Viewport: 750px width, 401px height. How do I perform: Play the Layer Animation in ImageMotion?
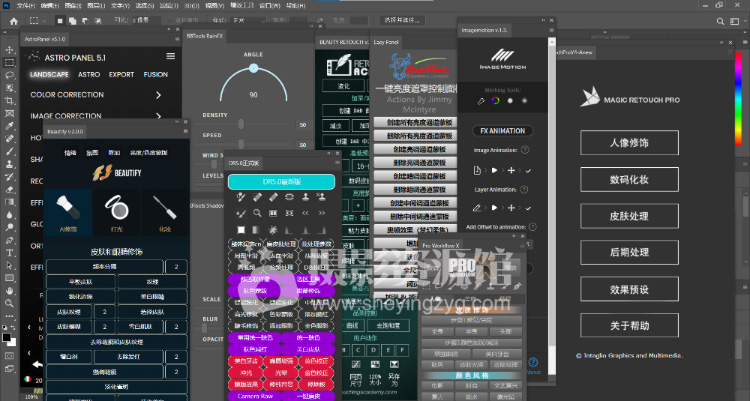pos(495,208)
